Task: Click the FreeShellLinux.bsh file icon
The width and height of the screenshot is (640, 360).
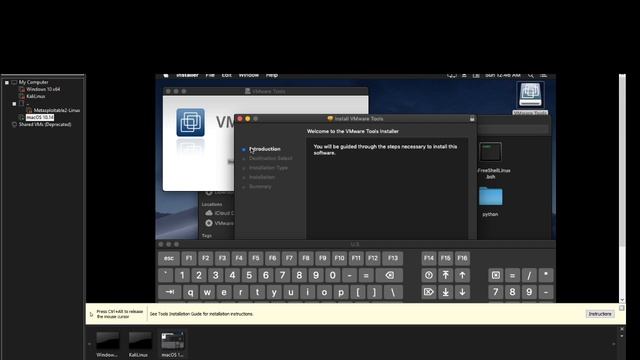Action: coord(490,152)
